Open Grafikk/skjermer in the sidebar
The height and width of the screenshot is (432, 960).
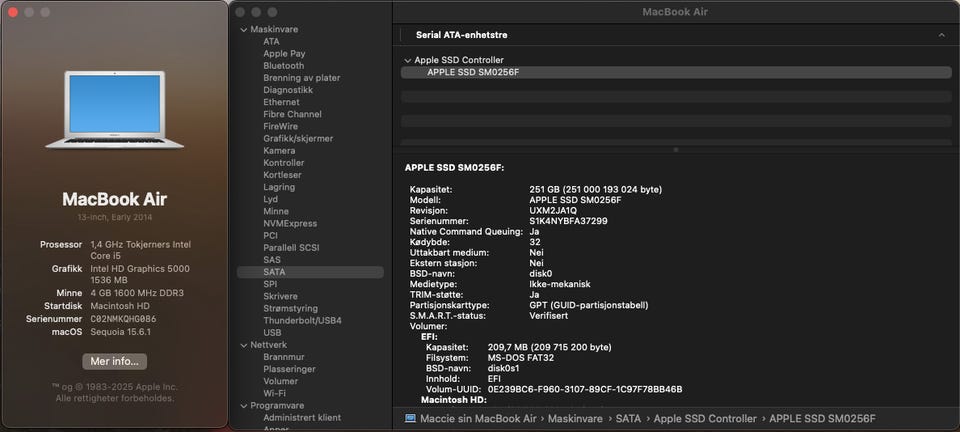coord(298,138)
